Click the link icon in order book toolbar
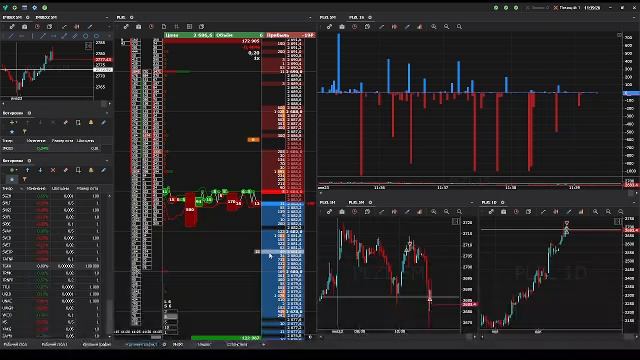The height and width of the screenshot is (360, 640). (x=126, y=27)
